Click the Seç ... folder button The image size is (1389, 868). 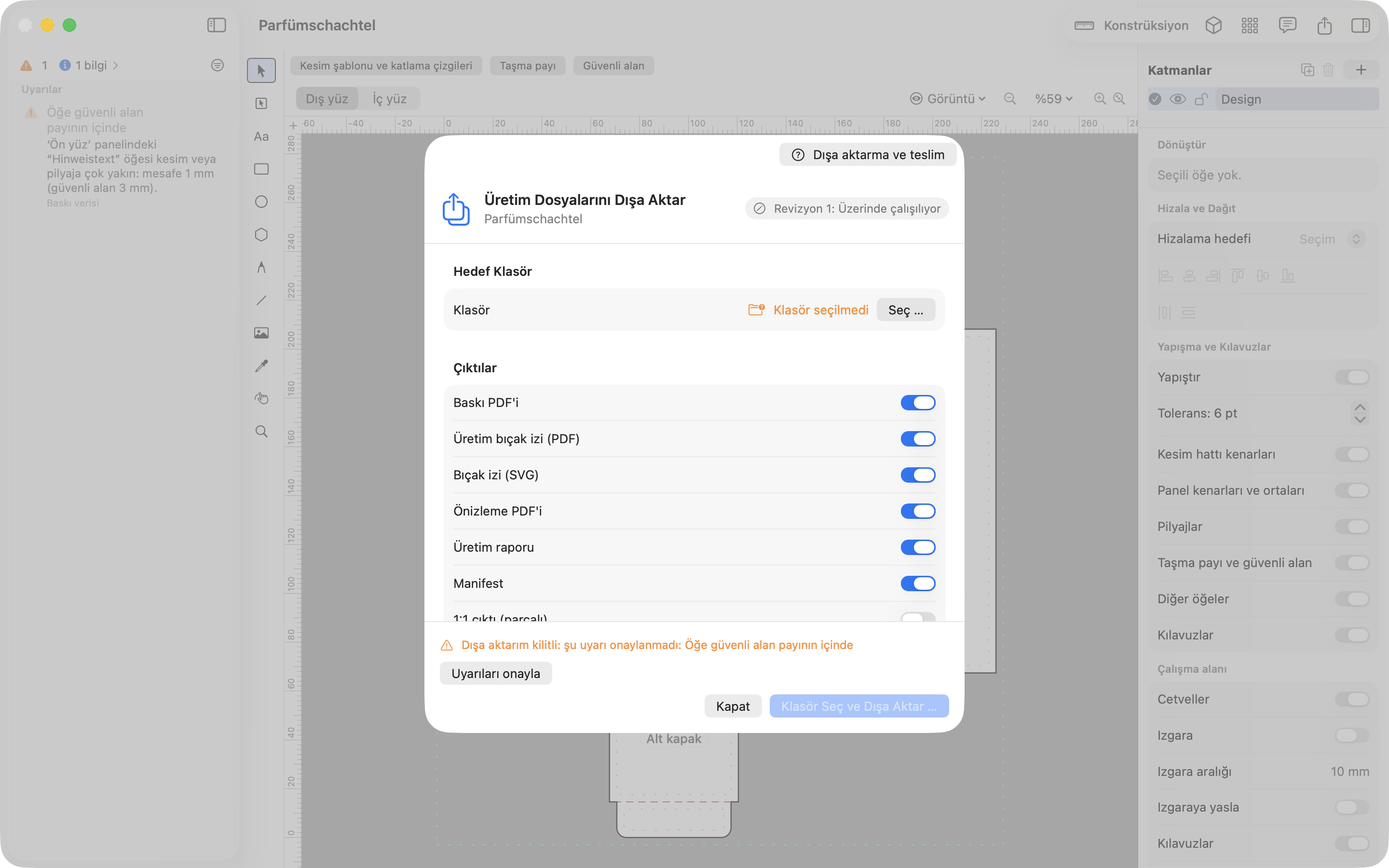click(x=906, y=310)
